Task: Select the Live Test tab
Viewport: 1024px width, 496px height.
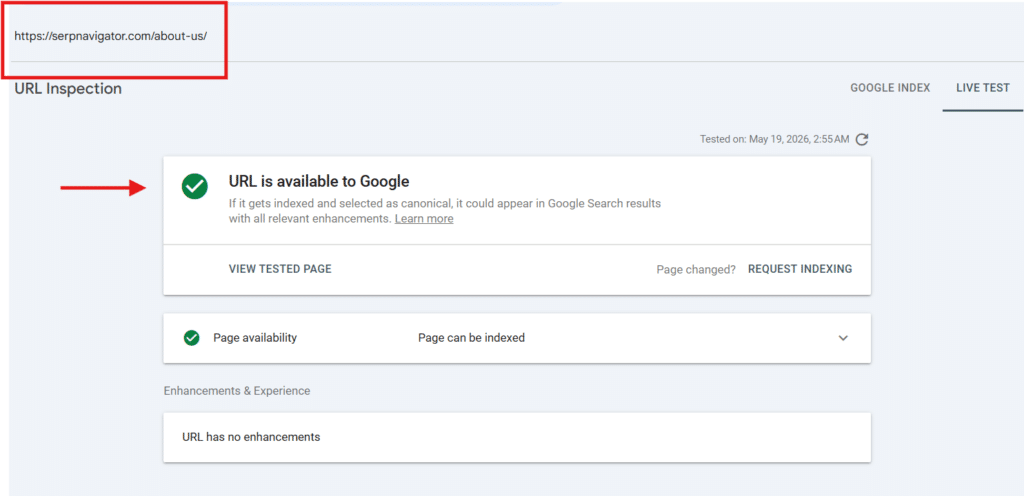Action: [983, 88]
